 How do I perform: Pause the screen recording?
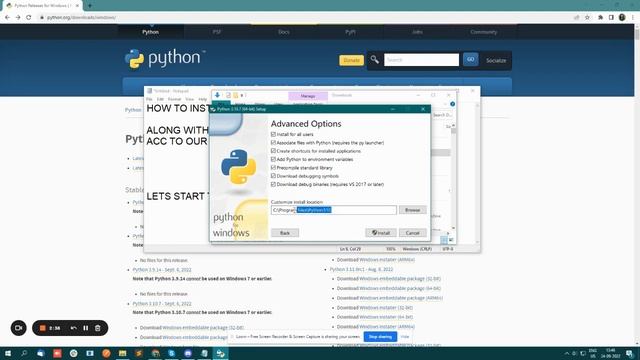[86, 328]
